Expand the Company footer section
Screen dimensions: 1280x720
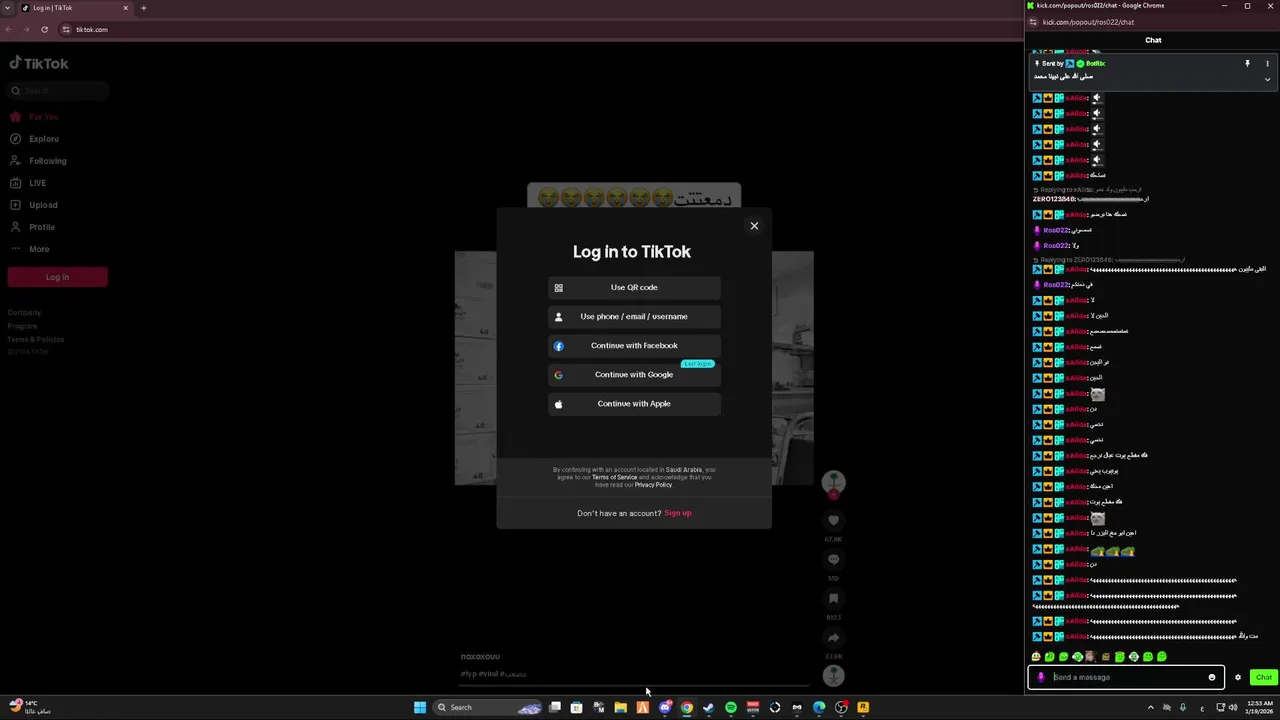tap(24, 313)
